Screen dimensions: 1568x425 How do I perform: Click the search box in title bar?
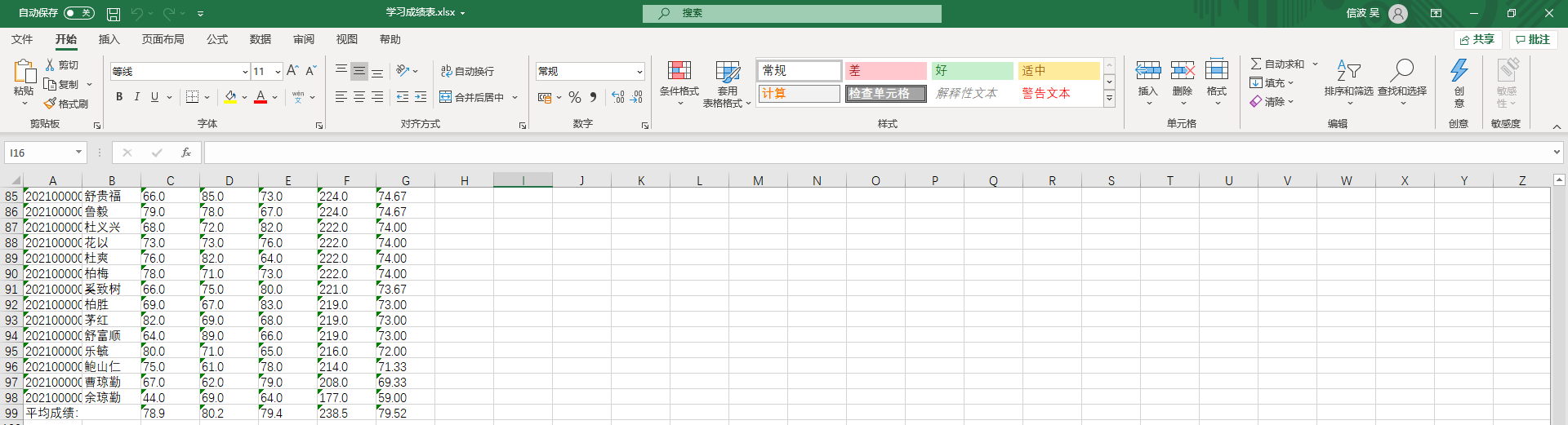792,13
